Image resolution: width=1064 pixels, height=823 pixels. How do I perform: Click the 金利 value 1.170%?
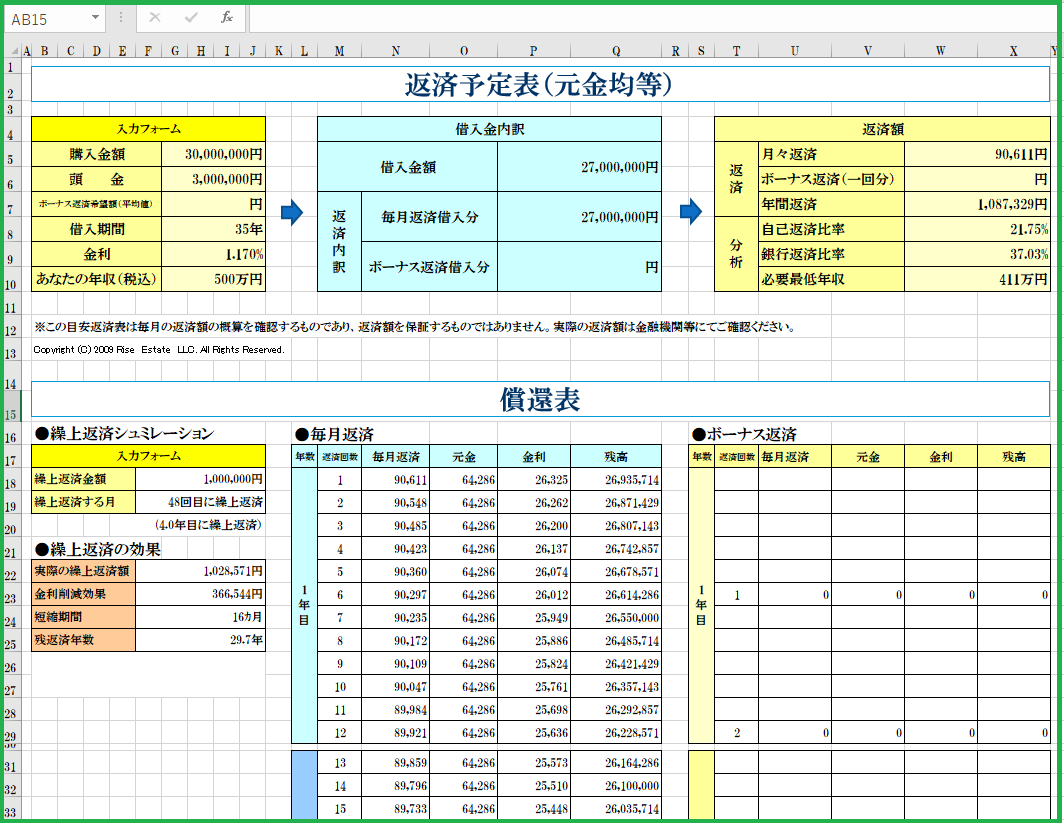coord(214,254)
